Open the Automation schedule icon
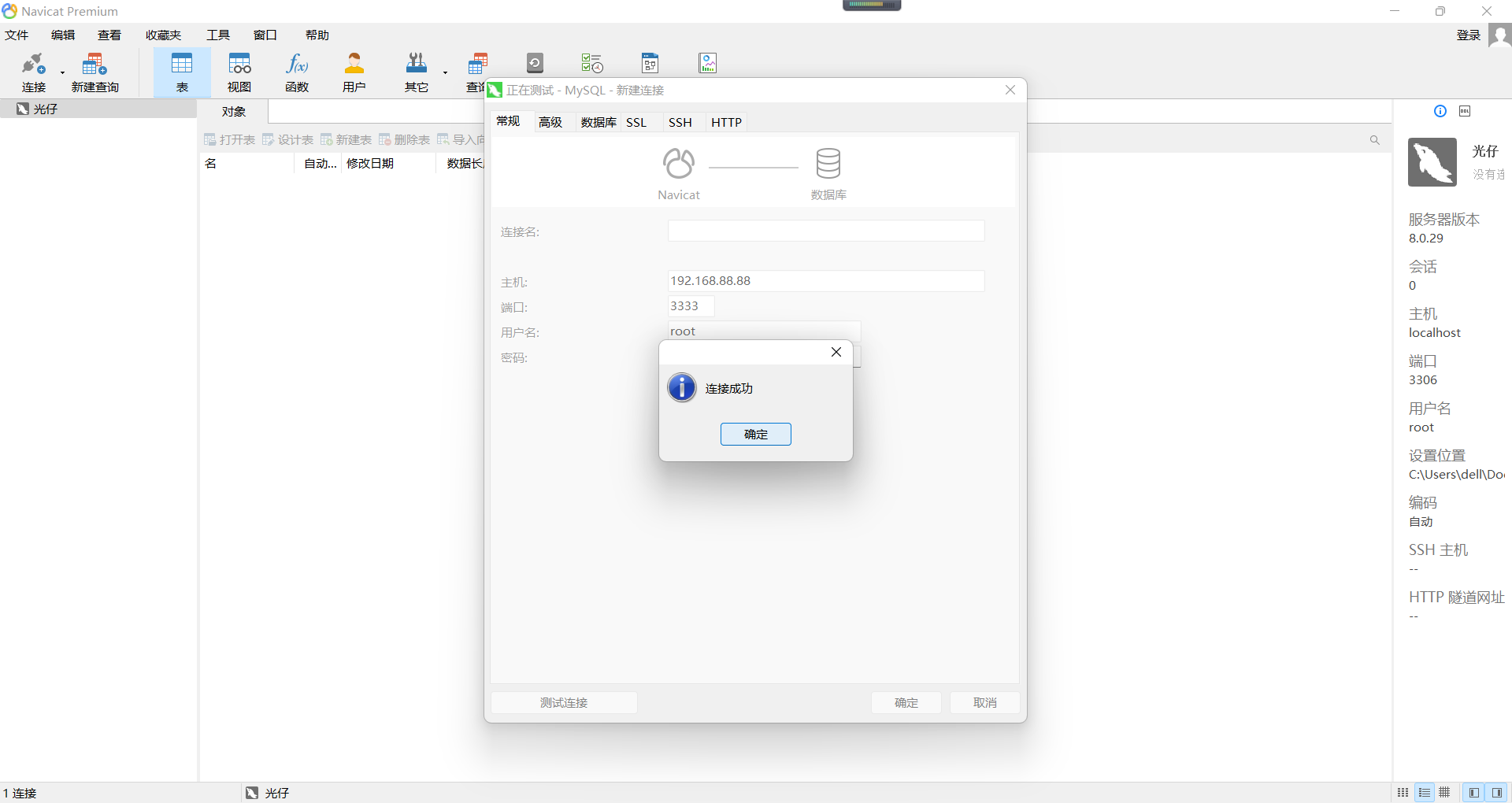The height and width of the screenshot is (803, 1512). [x=592, y=63]
